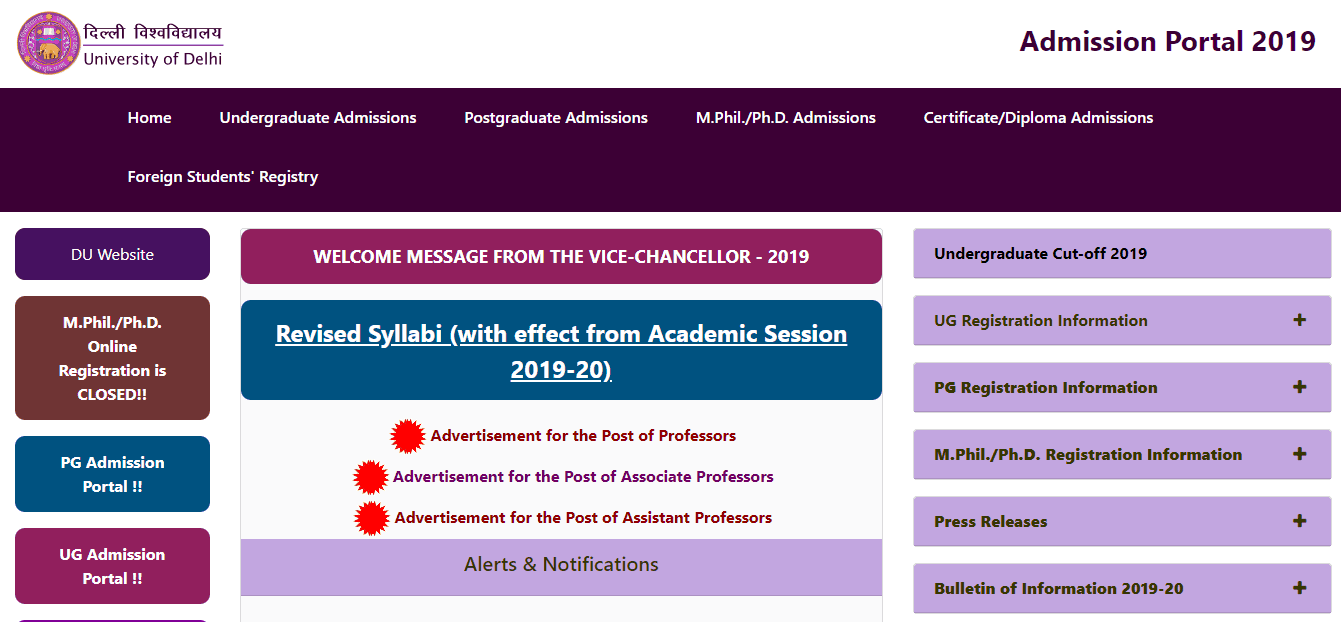Screen dimensions: 1341x622
Task: Open Undergraduate Admissions menu item
Action: tap(318, 118)
